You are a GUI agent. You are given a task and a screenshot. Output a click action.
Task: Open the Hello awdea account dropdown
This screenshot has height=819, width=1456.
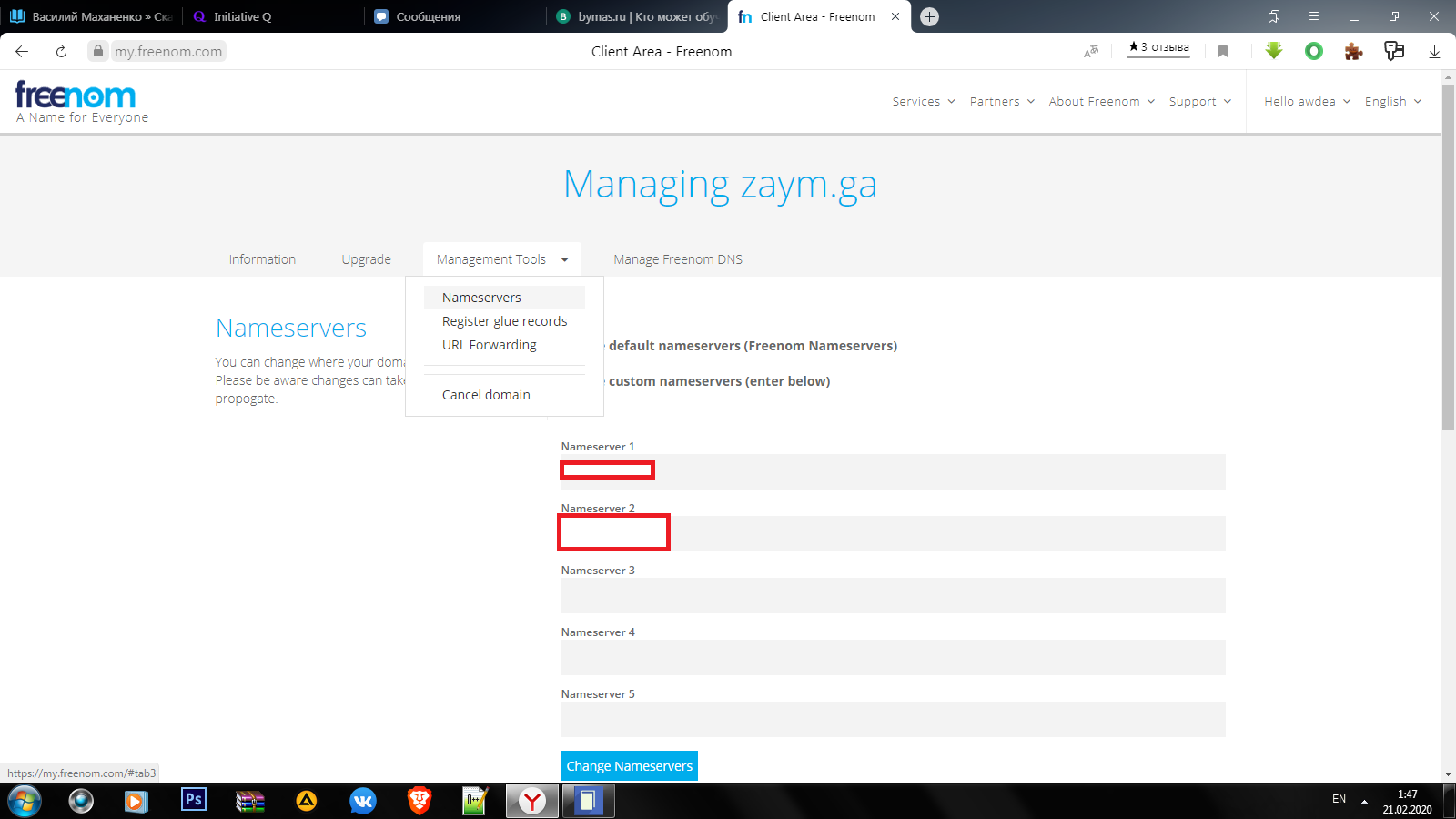[x=1306, y=101]
